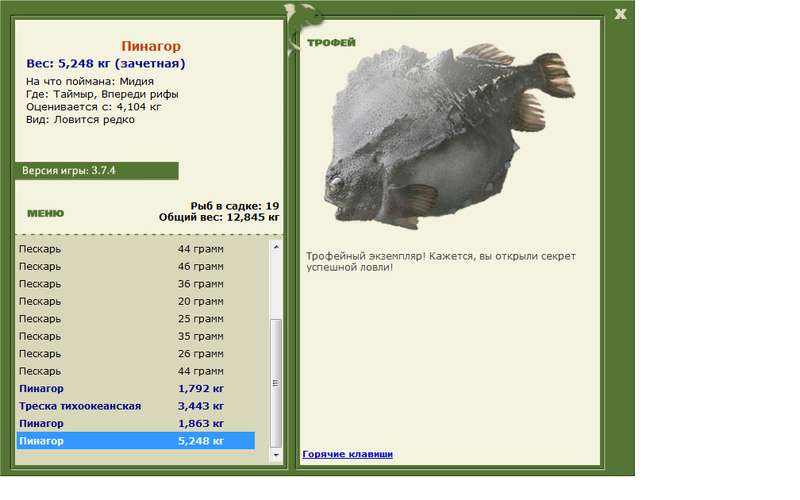The width and height of the screenshot is (800, 500).
Task: Select the Пескарь 25 грамм entry
Action: tap(135, 319)
